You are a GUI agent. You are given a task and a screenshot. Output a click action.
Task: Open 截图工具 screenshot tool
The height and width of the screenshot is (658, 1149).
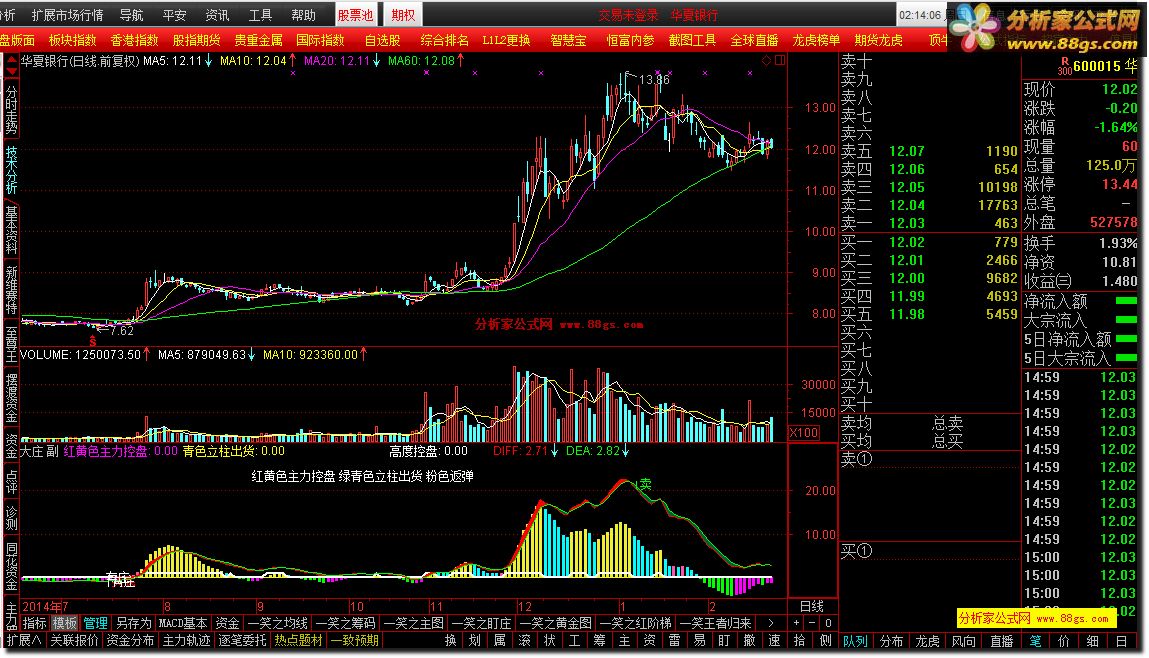pyautogui.click(x=692, y=40)
